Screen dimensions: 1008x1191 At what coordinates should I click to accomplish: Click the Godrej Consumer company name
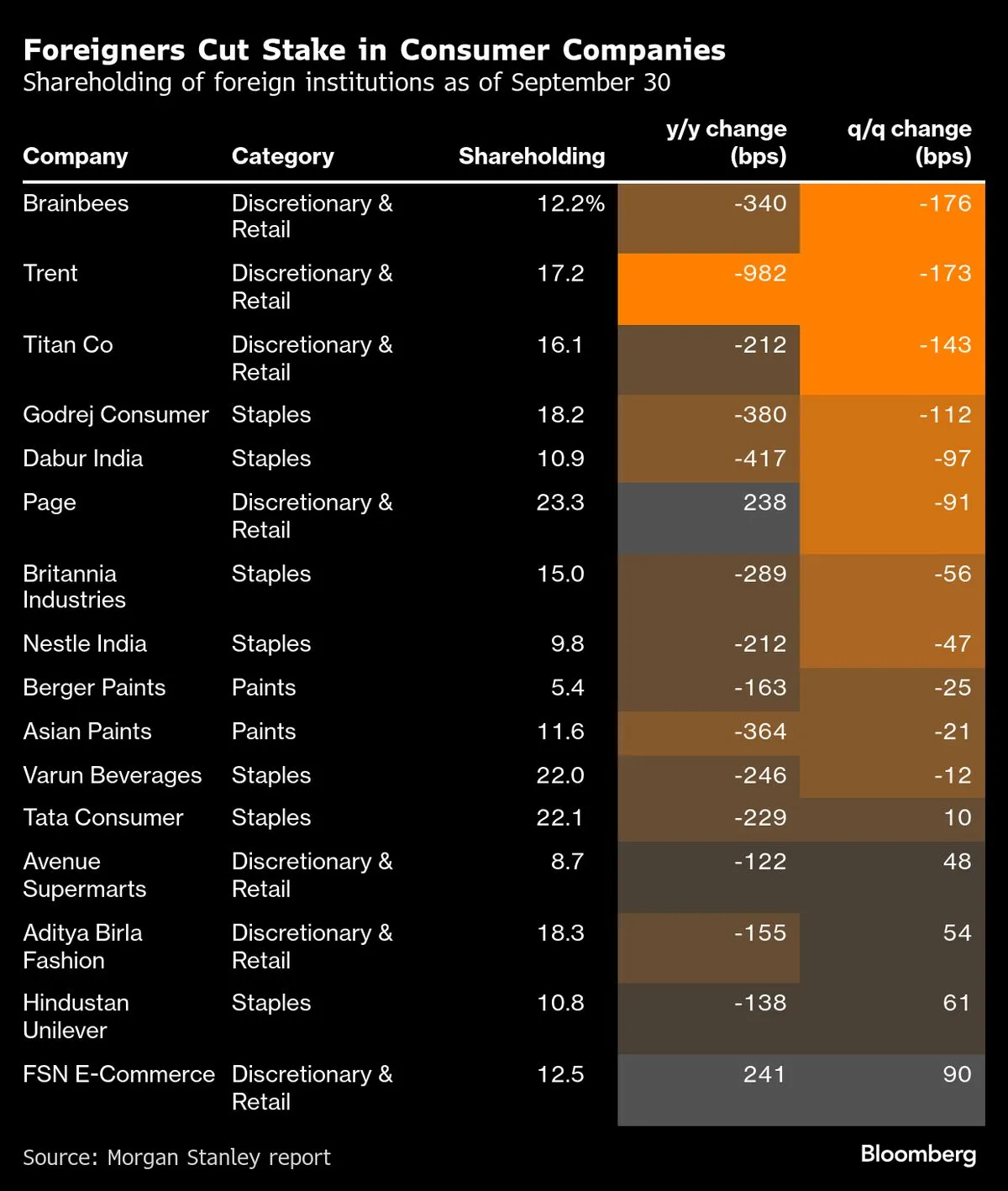(x=116, y=415)
